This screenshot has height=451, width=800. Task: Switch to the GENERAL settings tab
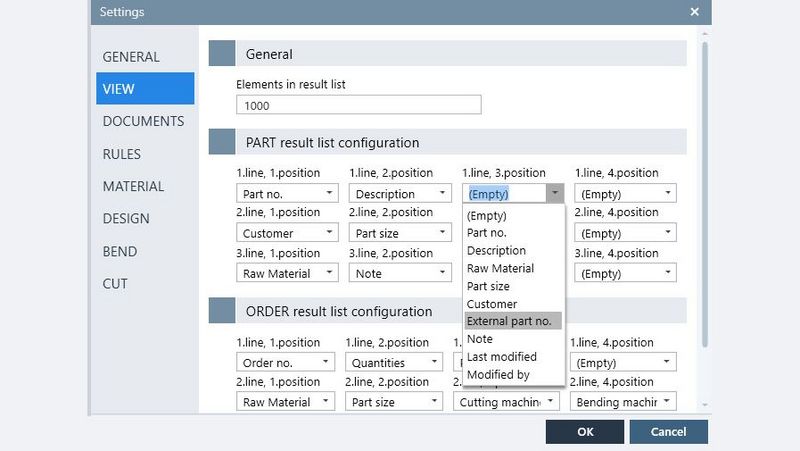pos(131,57)
